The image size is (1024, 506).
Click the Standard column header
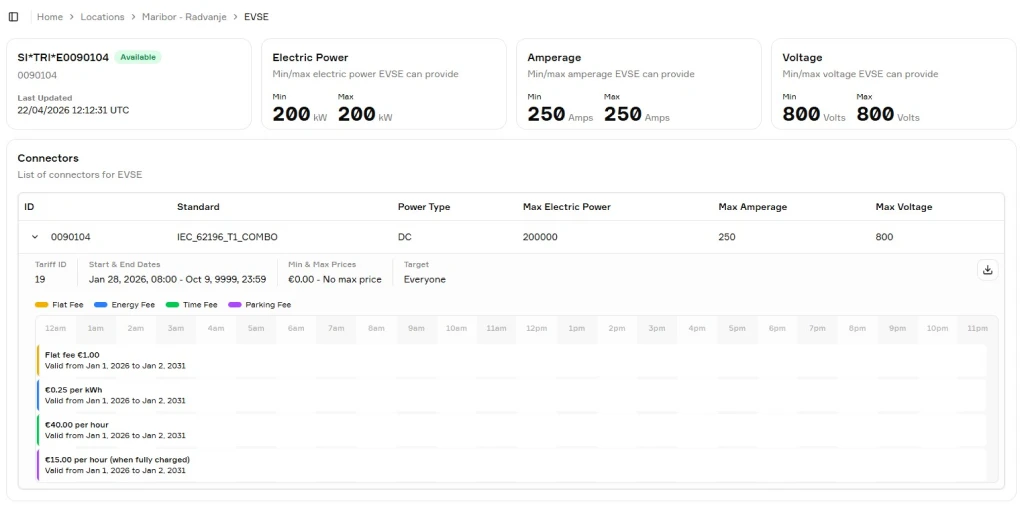click(x=198, y=207)
